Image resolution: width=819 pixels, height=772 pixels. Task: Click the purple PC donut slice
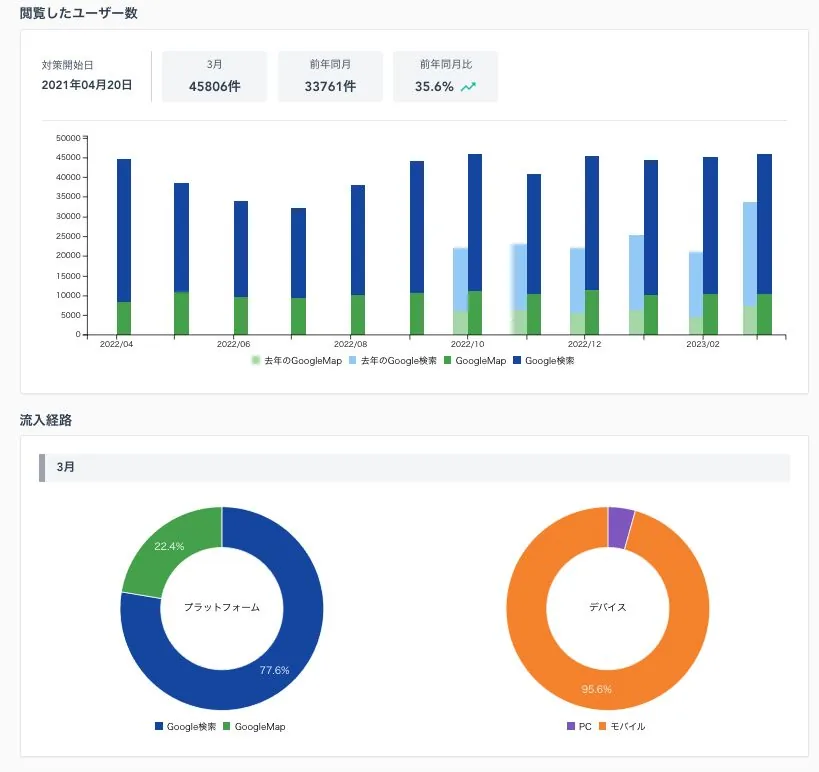point(621,528)
